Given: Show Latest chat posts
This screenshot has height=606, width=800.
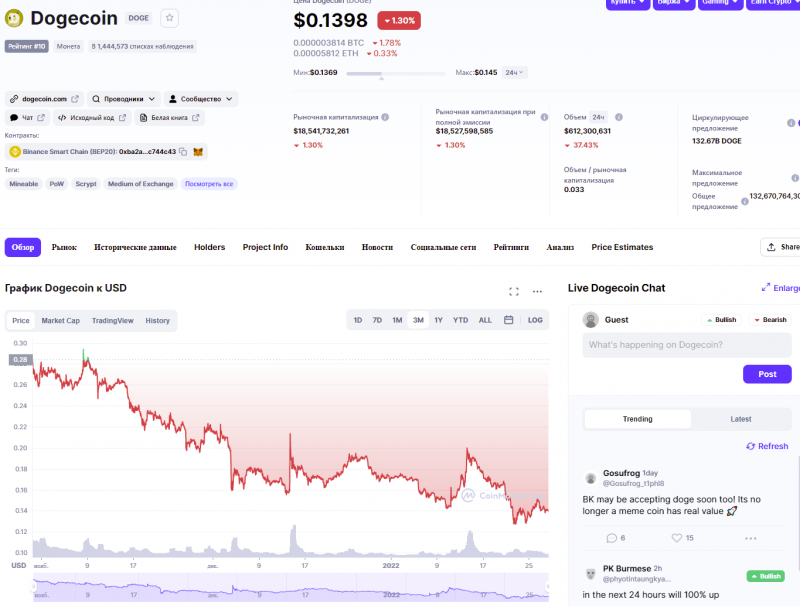Looking at the screenshot, I should 740,419.
